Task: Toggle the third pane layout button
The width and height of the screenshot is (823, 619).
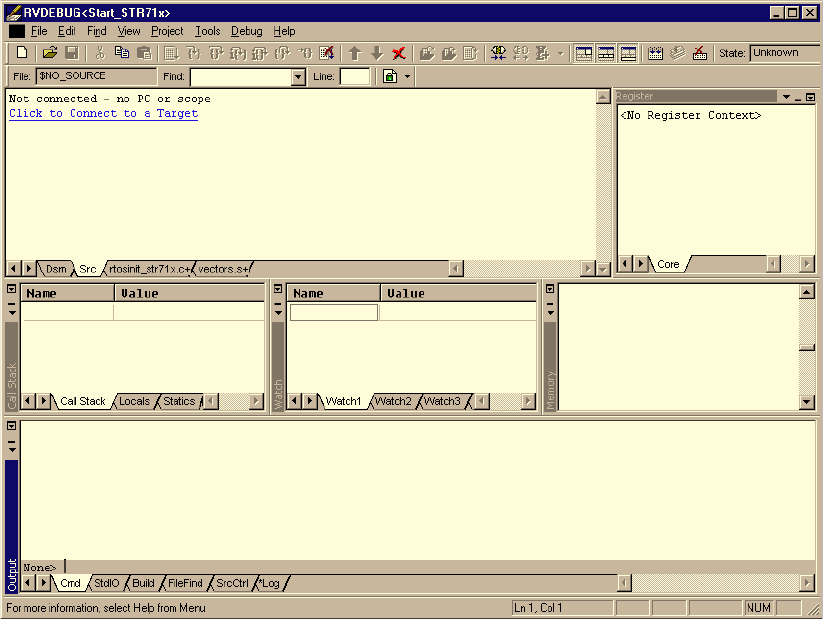Action: click(628, 53)
